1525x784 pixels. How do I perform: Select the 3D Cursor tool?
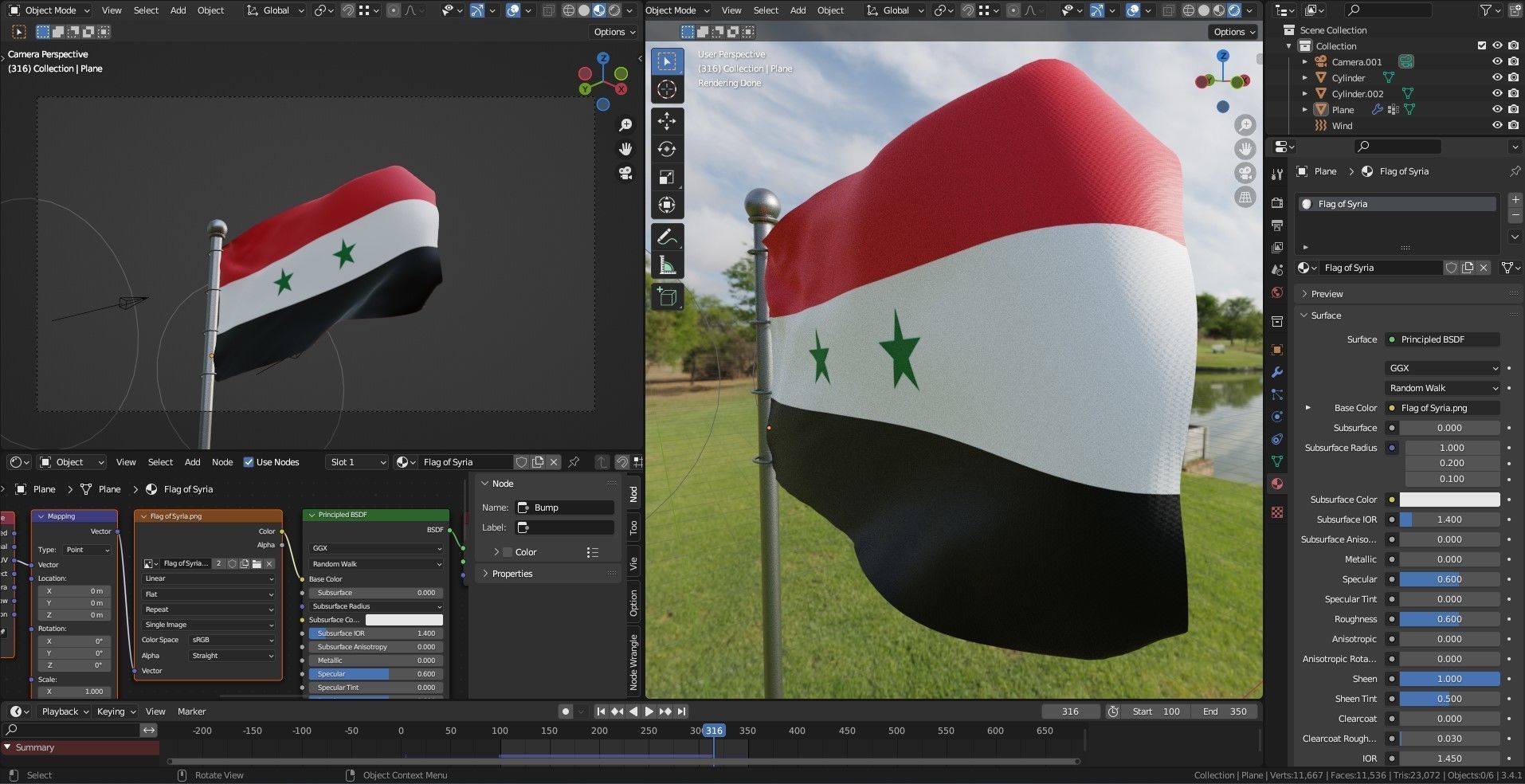point(667,90)
